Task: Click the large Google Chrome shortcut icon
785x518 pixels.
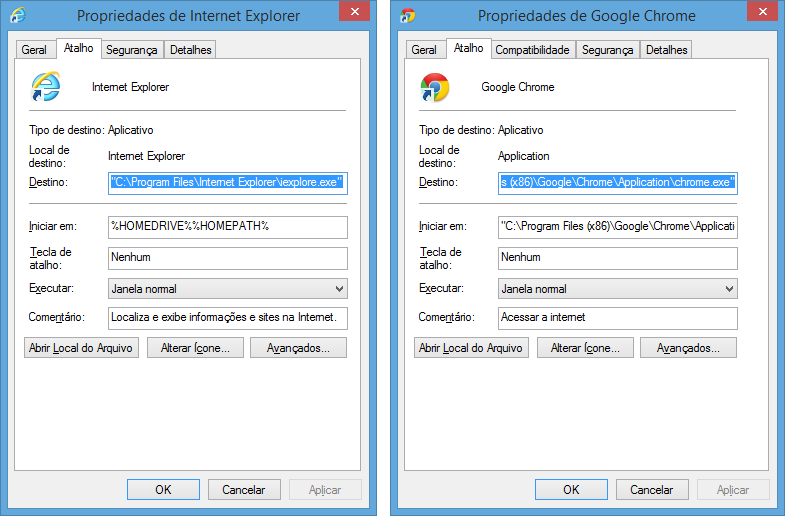Action: tap(435, 87)
